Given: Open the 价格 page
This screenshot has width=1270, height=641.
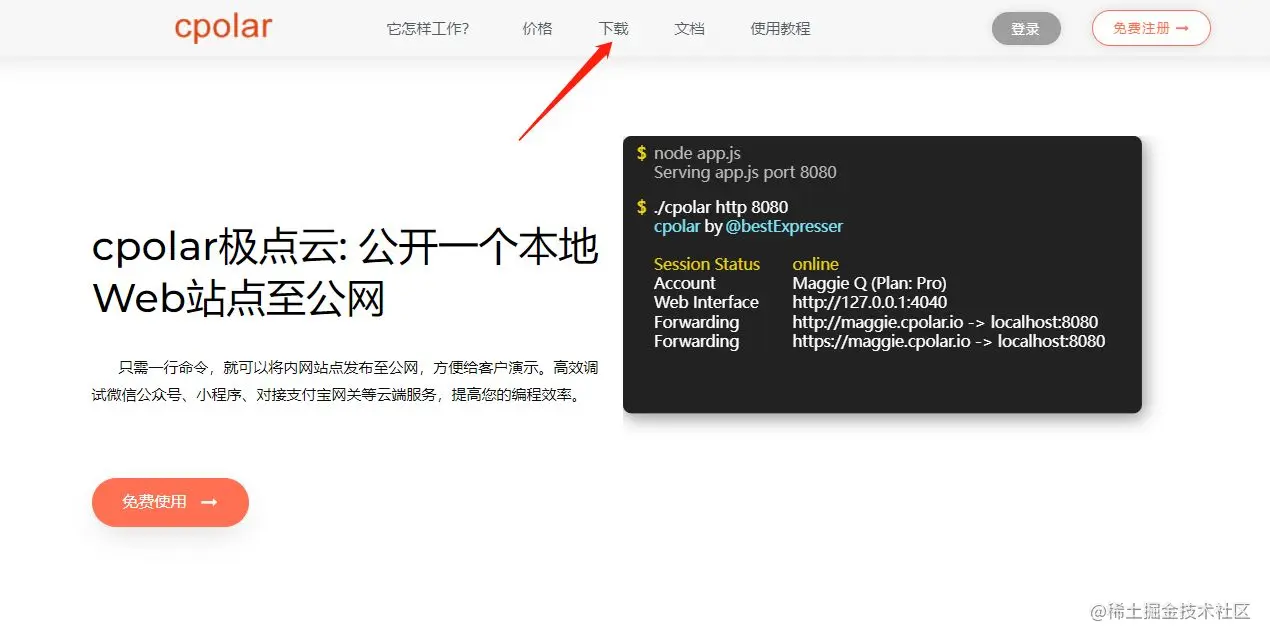Looking at the screenshot, I should tap(537, 29).
